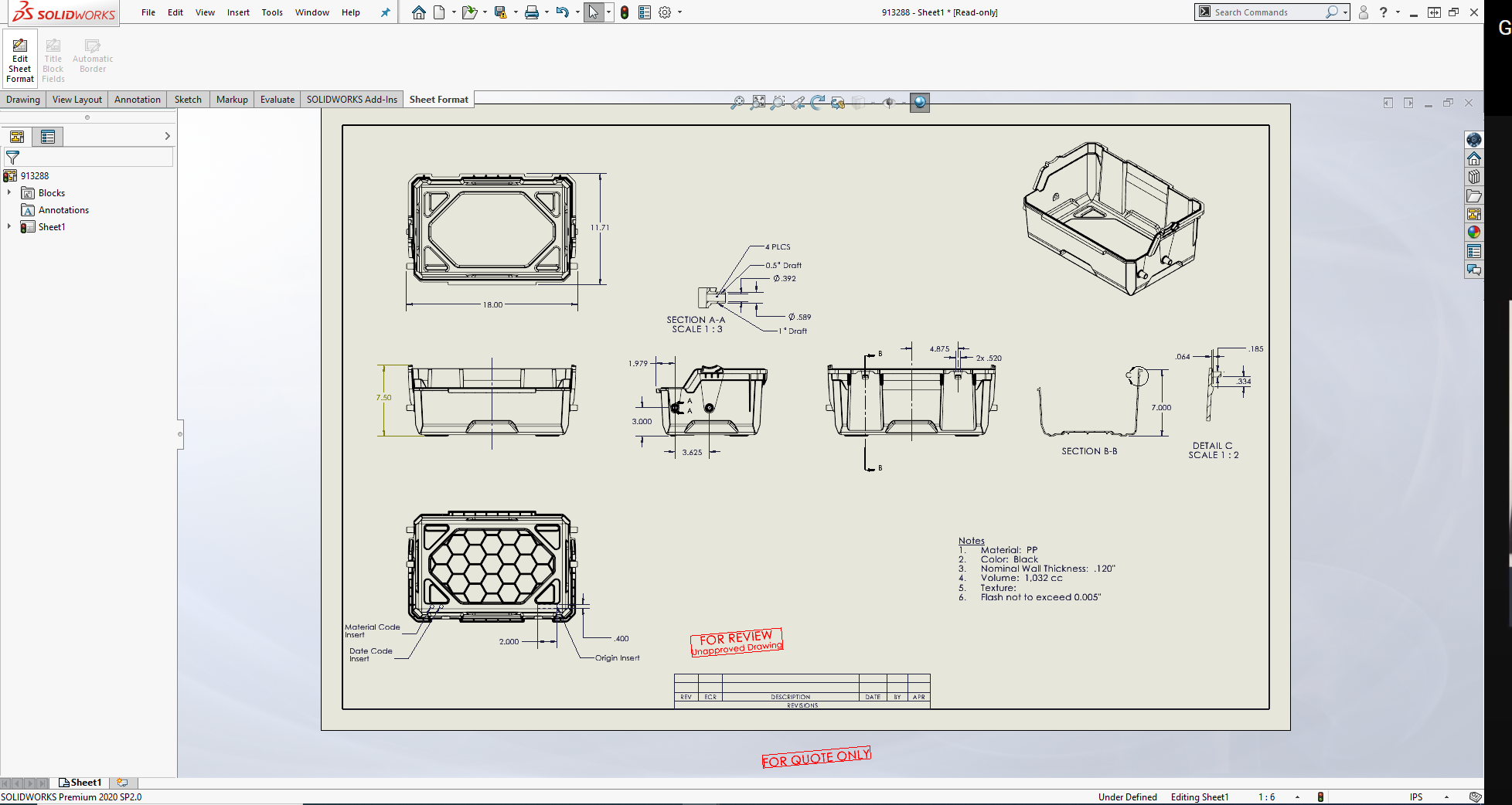
Task: Click the status bar rebuild indicator icon
Action: pos(1320,797)
